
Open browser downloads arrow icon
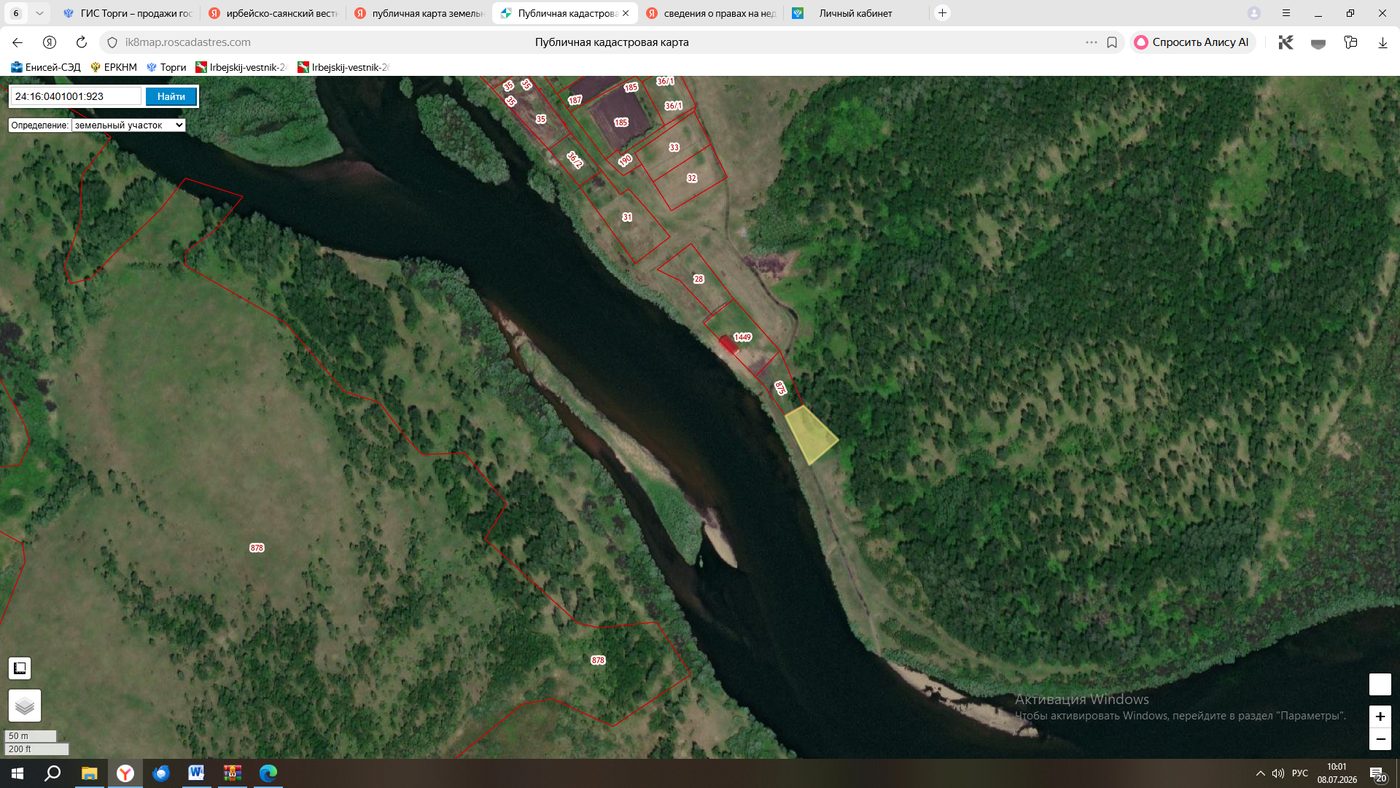pos(1383,43)
